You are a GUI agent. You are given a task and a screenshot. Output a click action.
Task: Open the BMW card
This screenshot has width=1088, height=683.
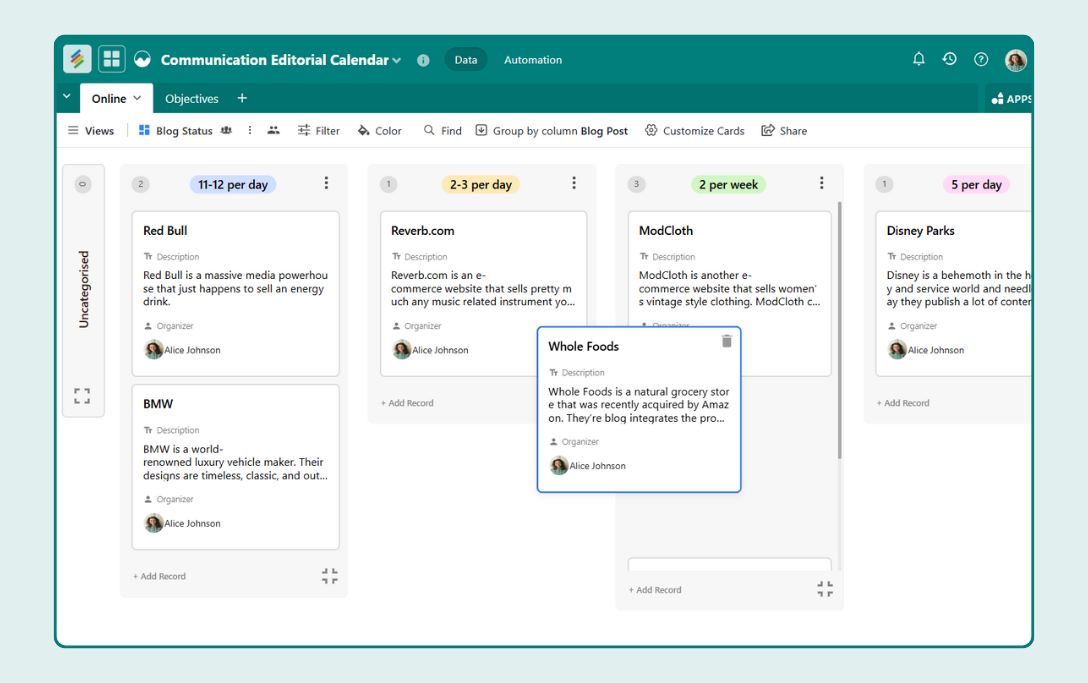235,467
